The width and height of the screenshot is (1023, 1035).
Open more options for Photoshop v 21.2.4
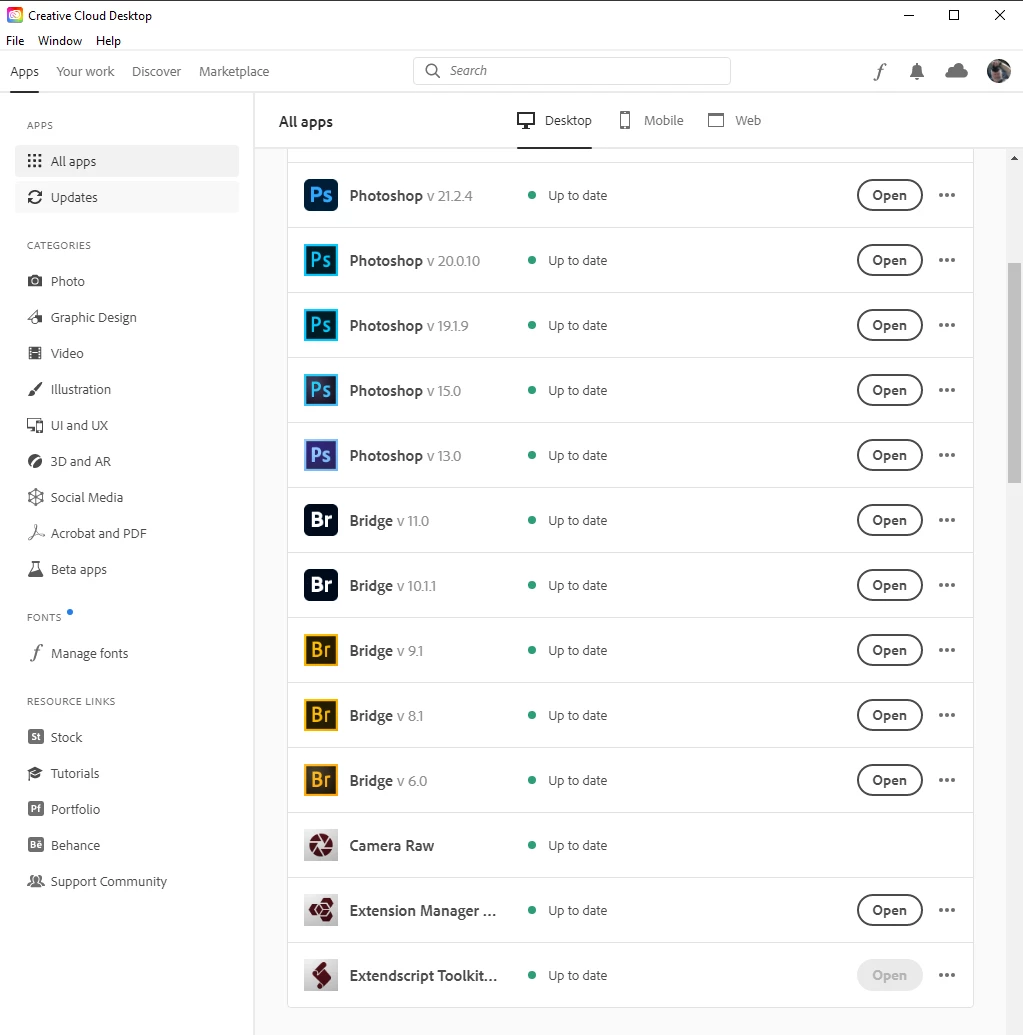point(947,195)
